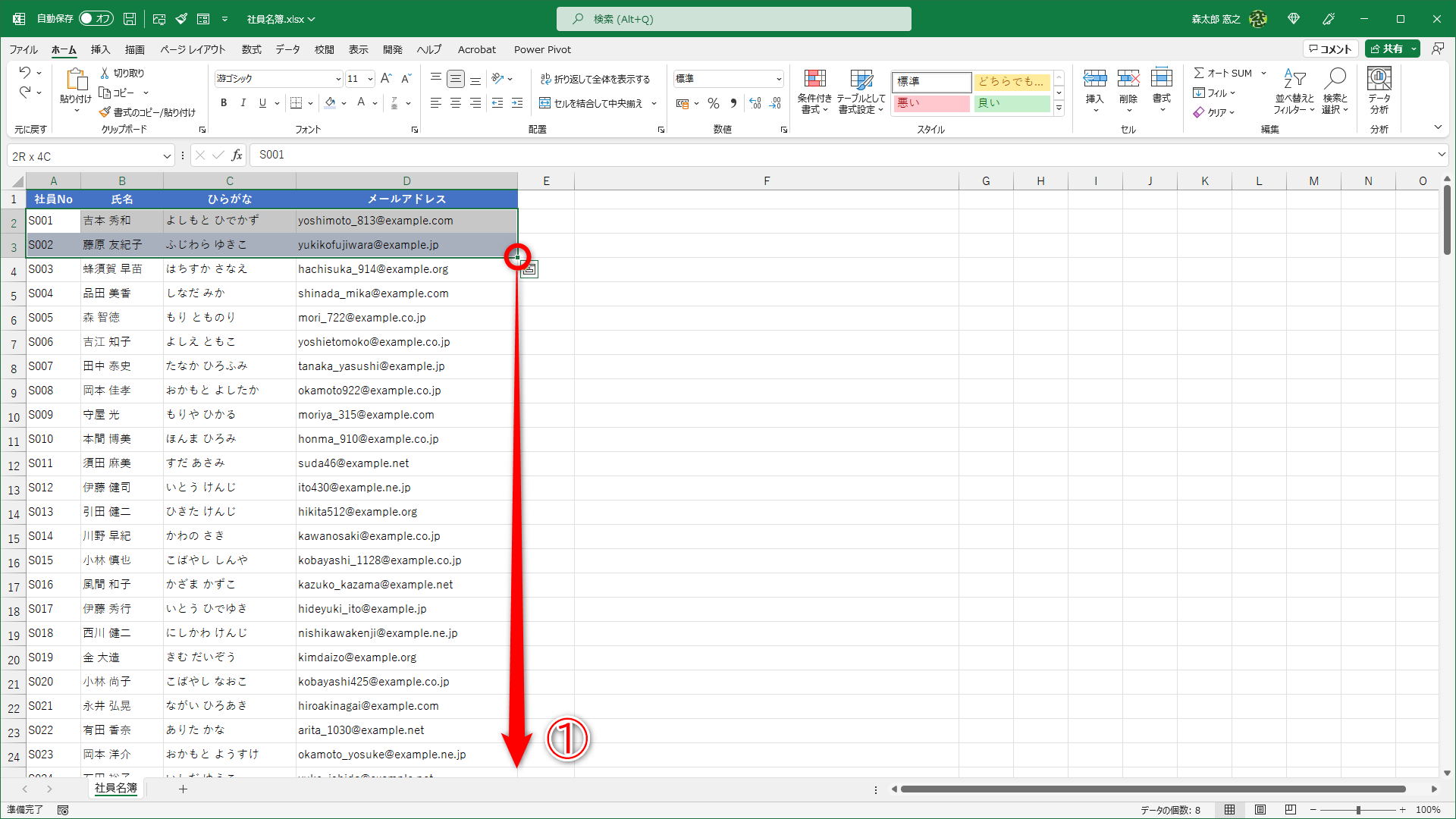Adjust the zoom slider in status bar
1456x819 pixels.
(x=1357, y=810)
